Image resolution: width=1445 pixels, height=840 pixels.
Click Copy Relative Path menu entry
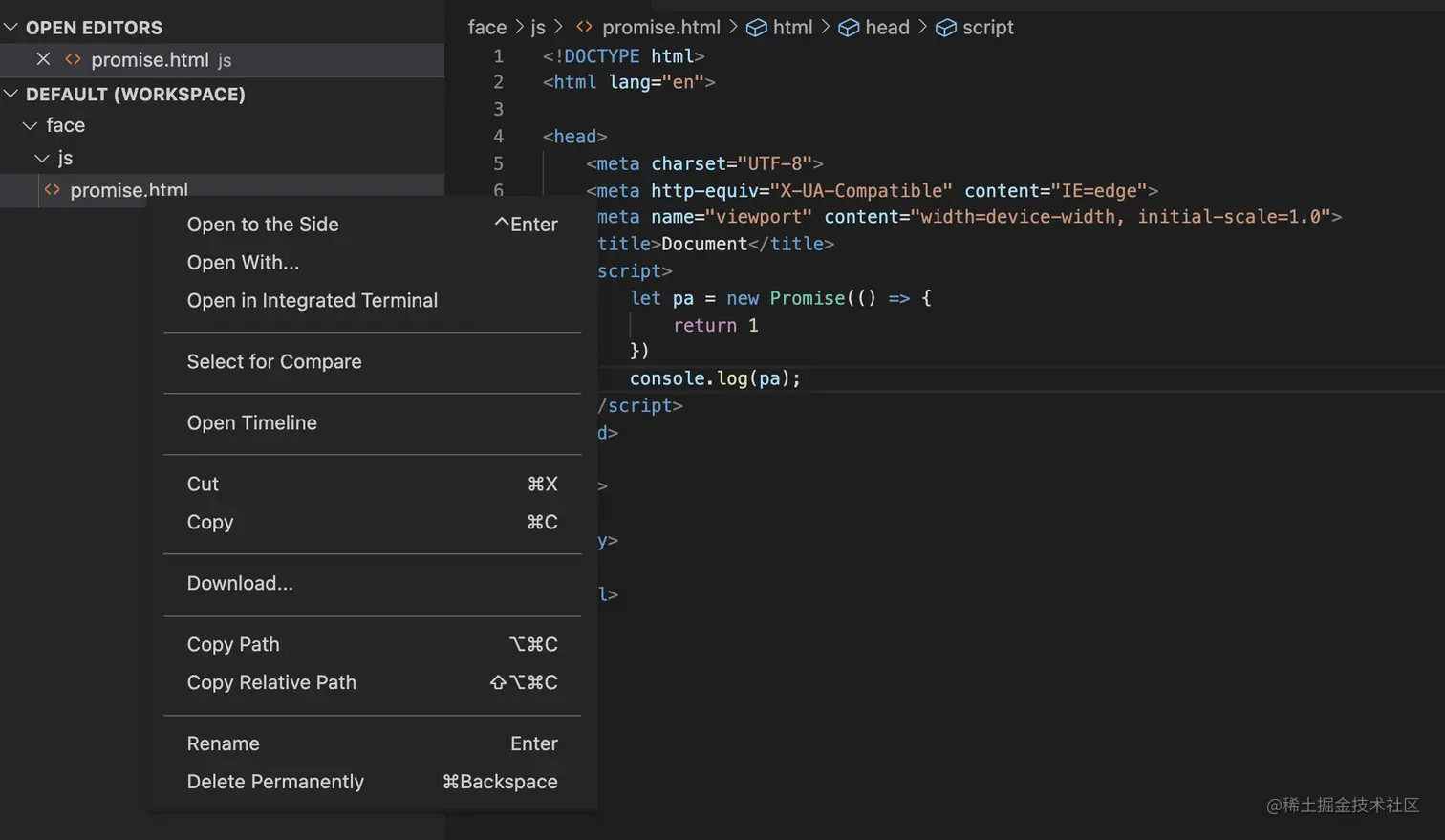pos(271,682)
